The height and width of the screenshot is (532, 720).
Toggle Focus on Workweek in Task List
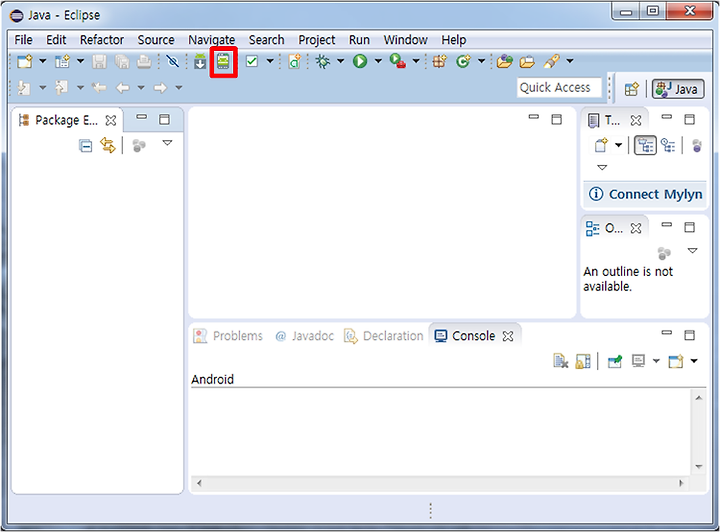pos(697,146)
